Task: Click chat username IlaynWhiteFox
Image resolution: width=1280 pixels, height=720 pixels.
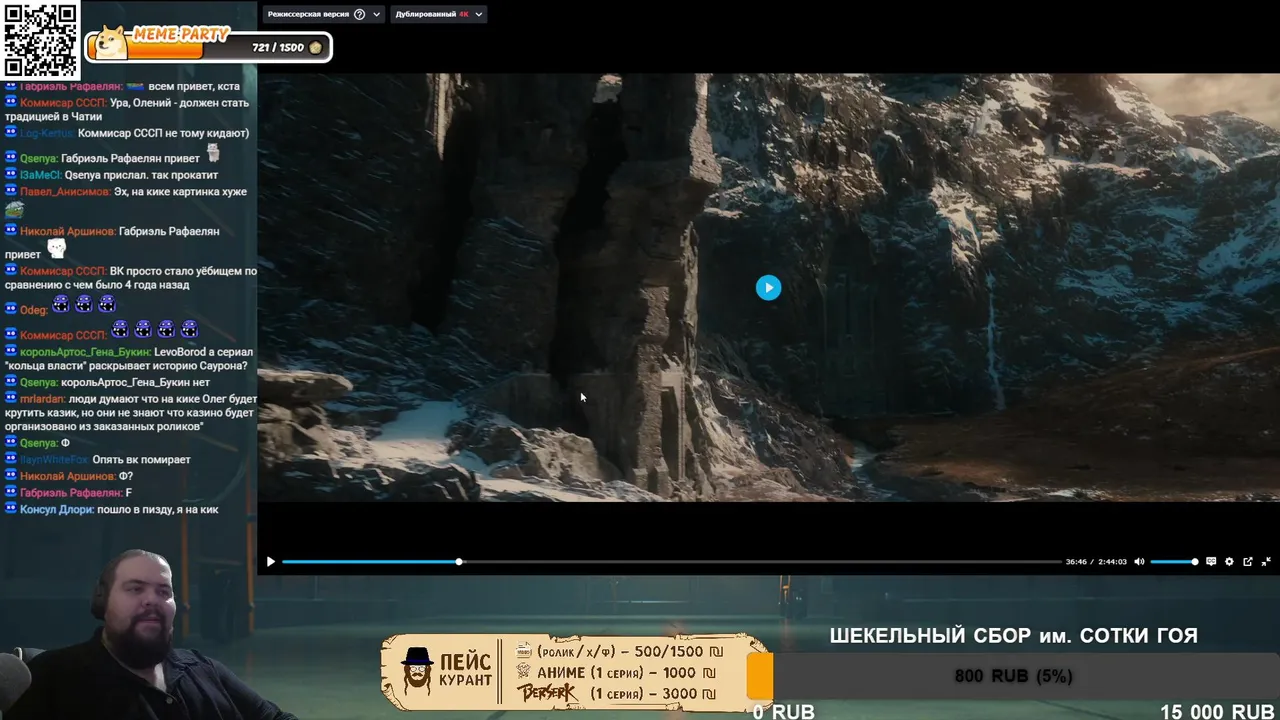Action: click(54, 459)
